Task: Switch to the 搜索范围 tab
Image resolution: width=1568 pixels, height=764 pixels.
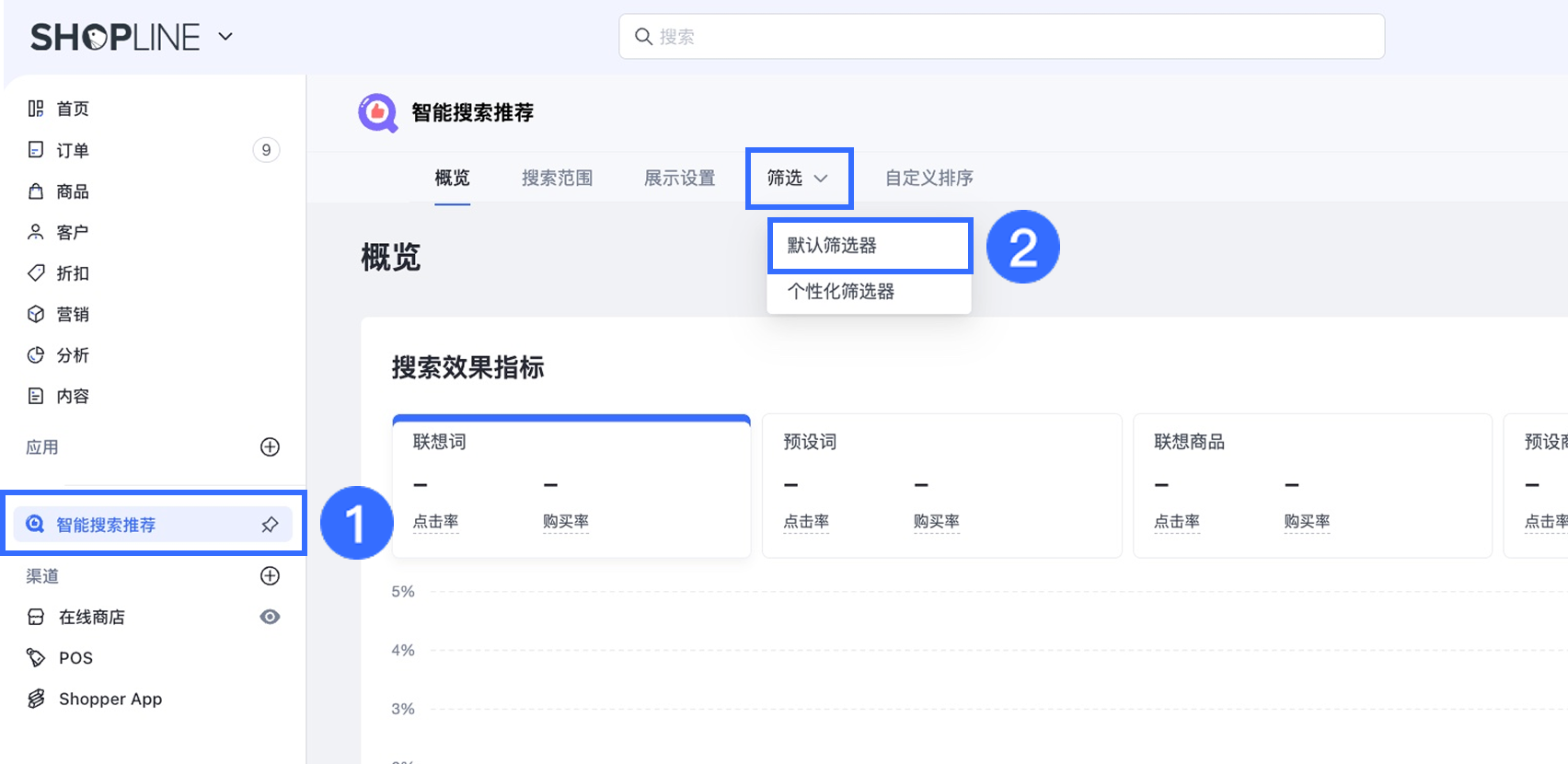Action: [x=557, y=178]
